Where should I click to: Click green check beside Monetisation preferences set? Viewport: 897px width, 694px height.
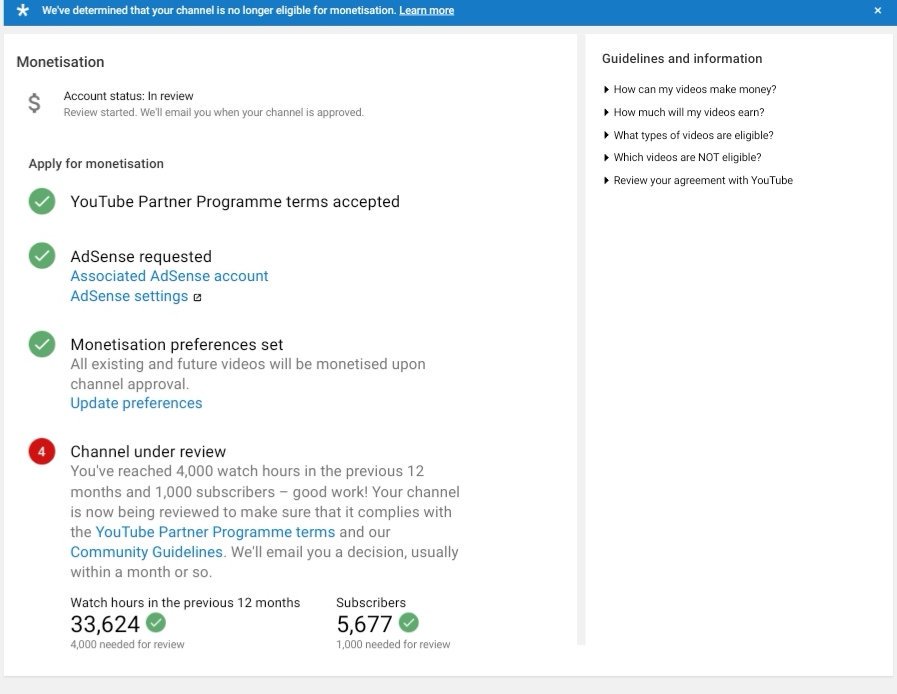pos(42,344)
